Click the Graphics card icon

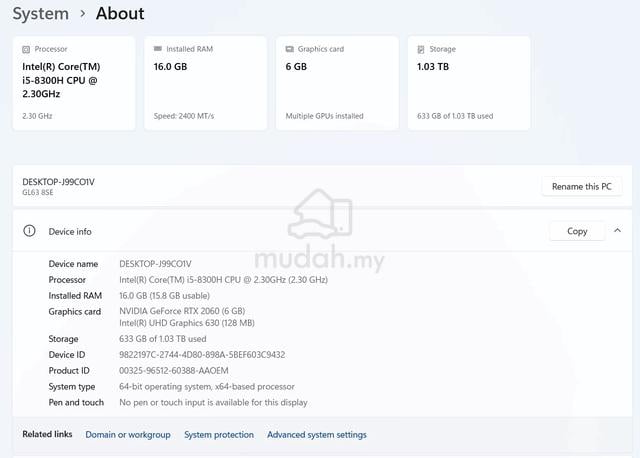289,49
